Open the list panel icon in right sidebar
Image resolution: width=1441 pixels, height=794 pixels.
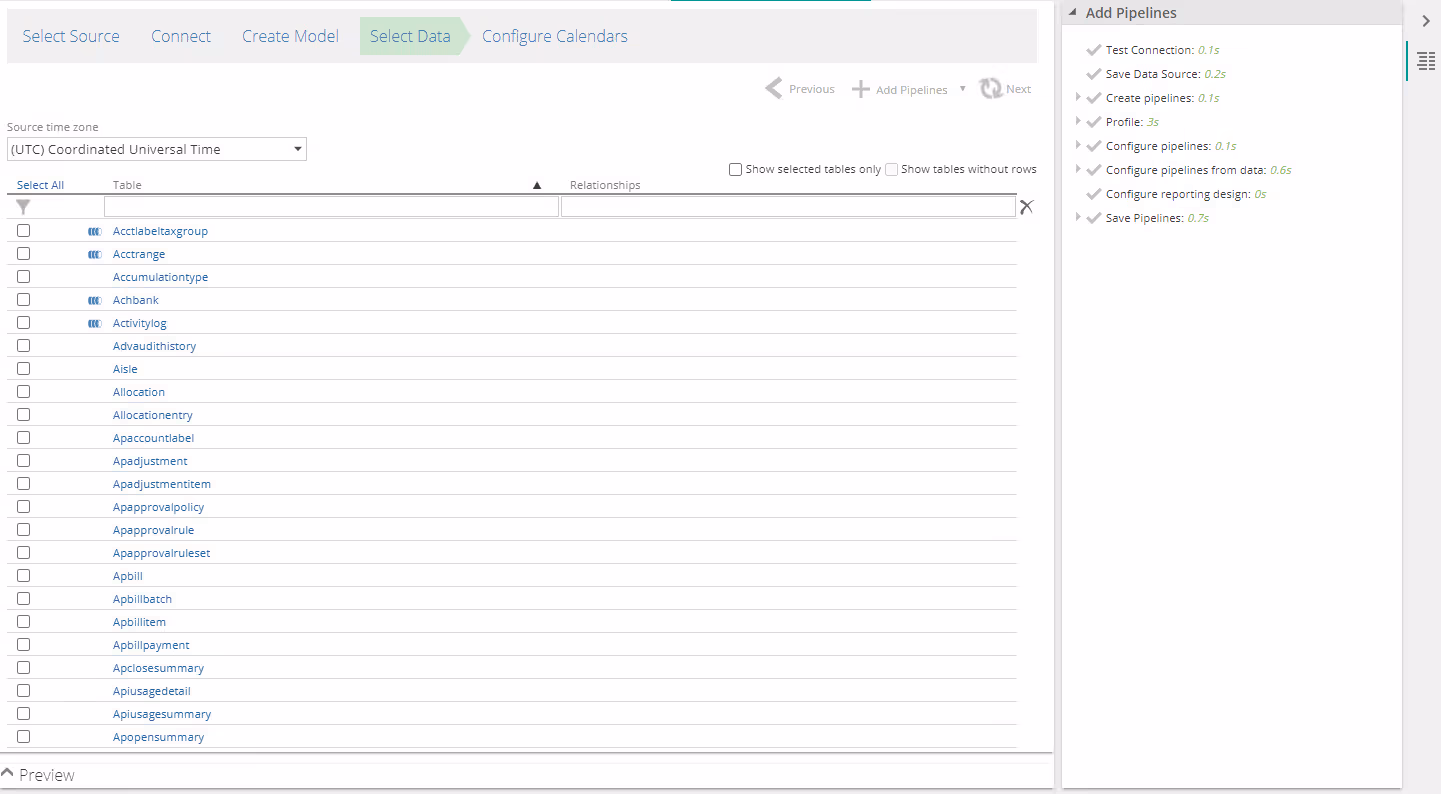coord(1426,62)
